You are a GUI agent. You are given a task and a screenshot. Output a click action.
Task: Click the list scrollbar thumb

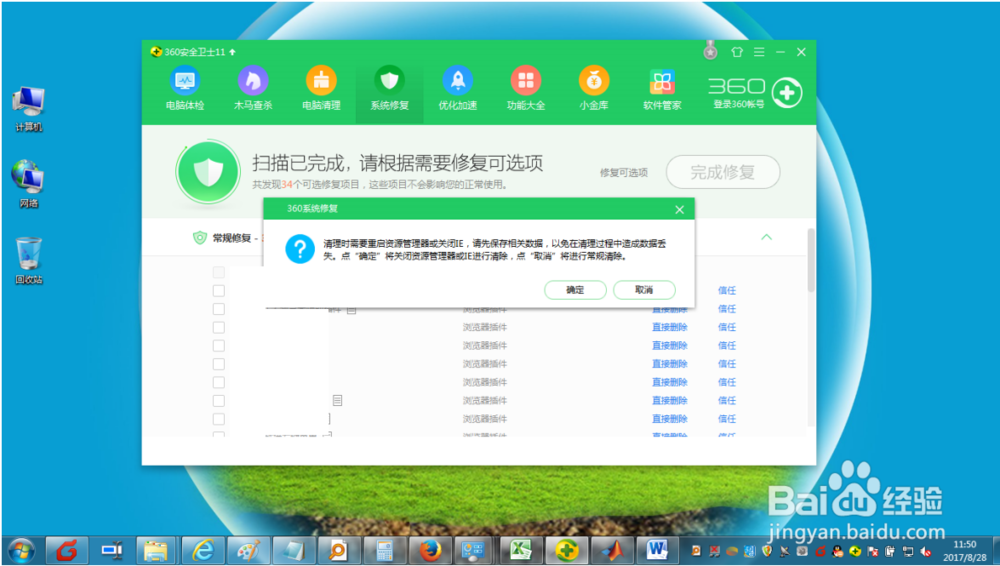click(811, 260)
